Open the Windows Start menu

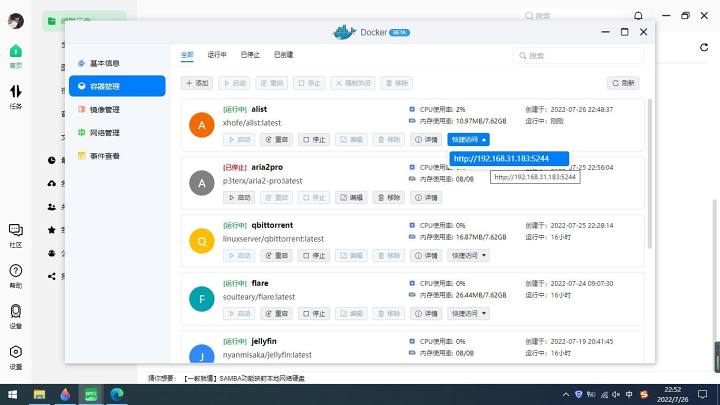(x=13, y=394)
